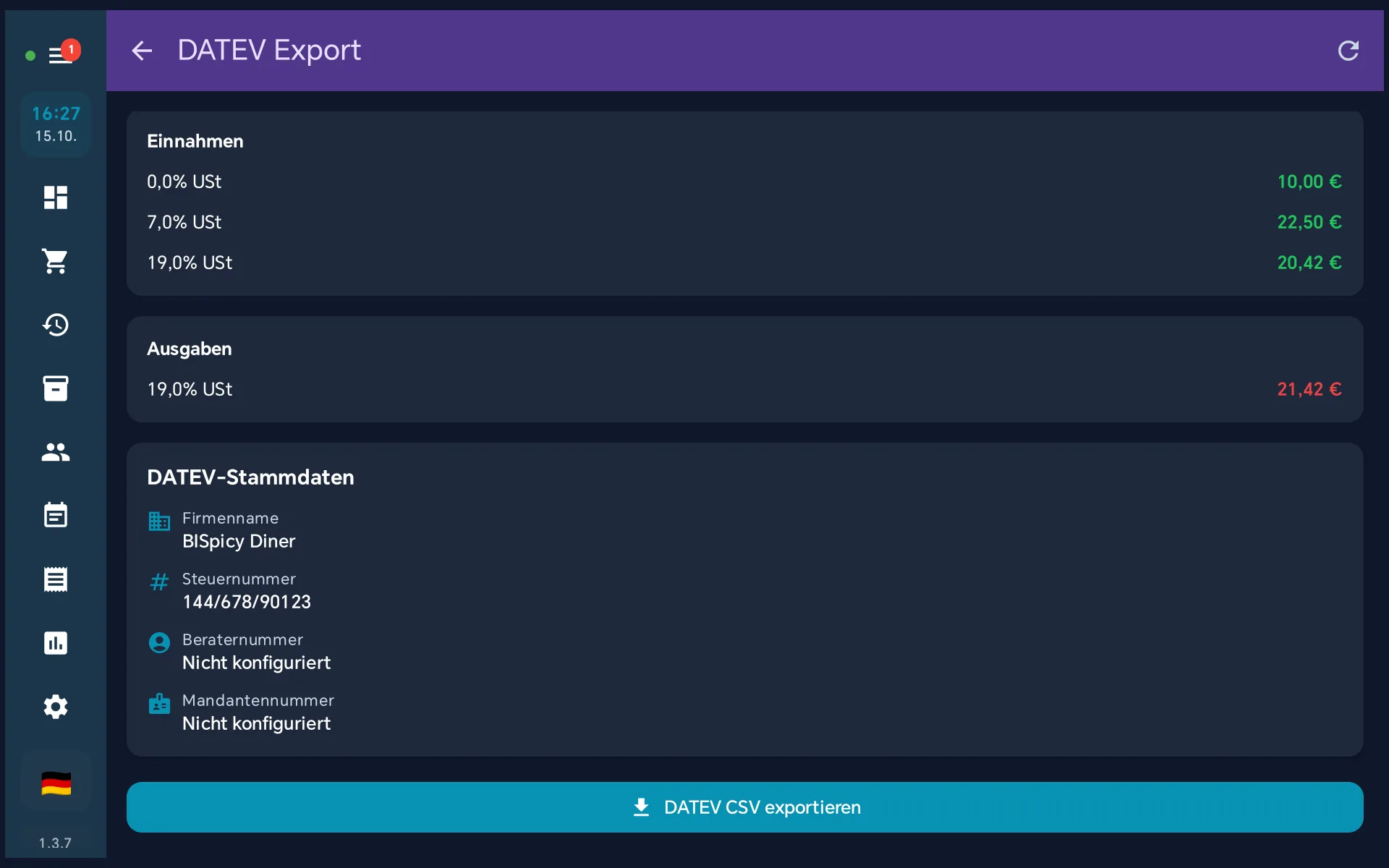Open the statistics bar chart icon
The height and width of the screenshot is (868, 1389).
(56, 643)
